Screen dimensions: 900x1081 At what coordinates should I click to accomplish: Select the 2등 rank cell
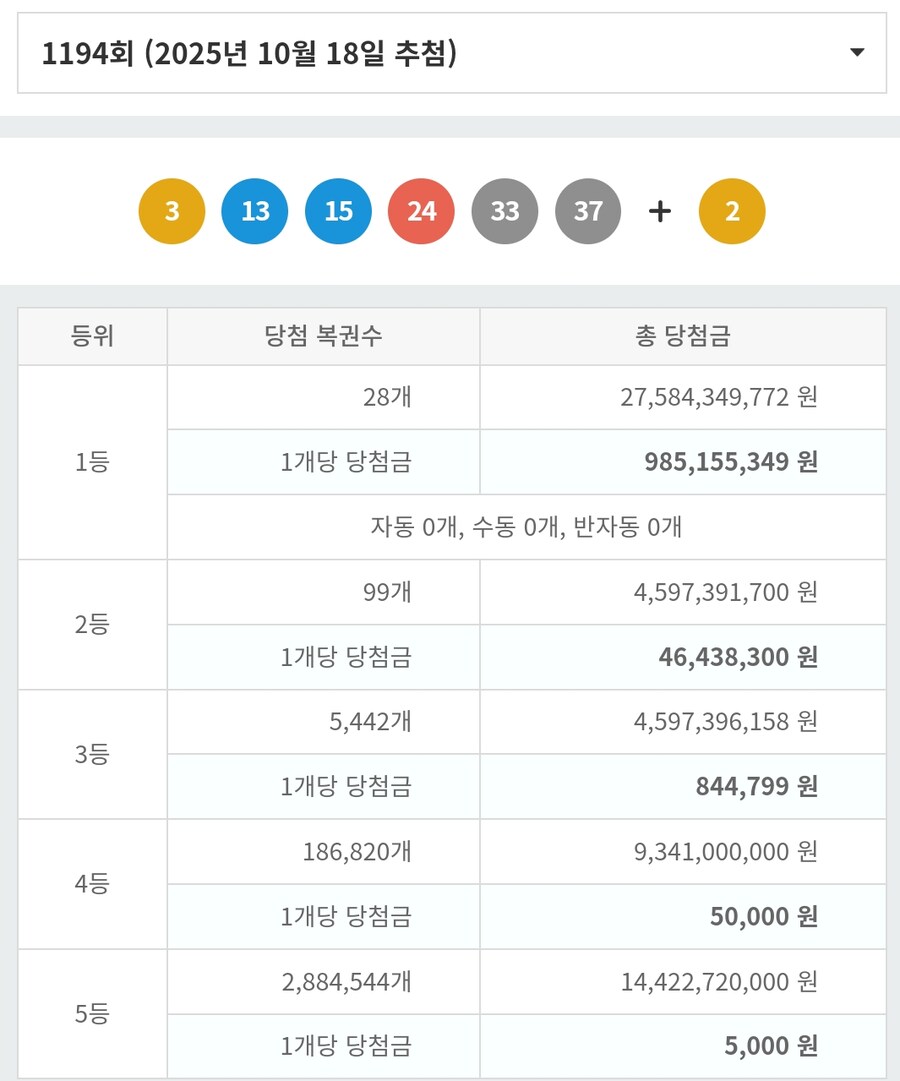click(92, 624)
